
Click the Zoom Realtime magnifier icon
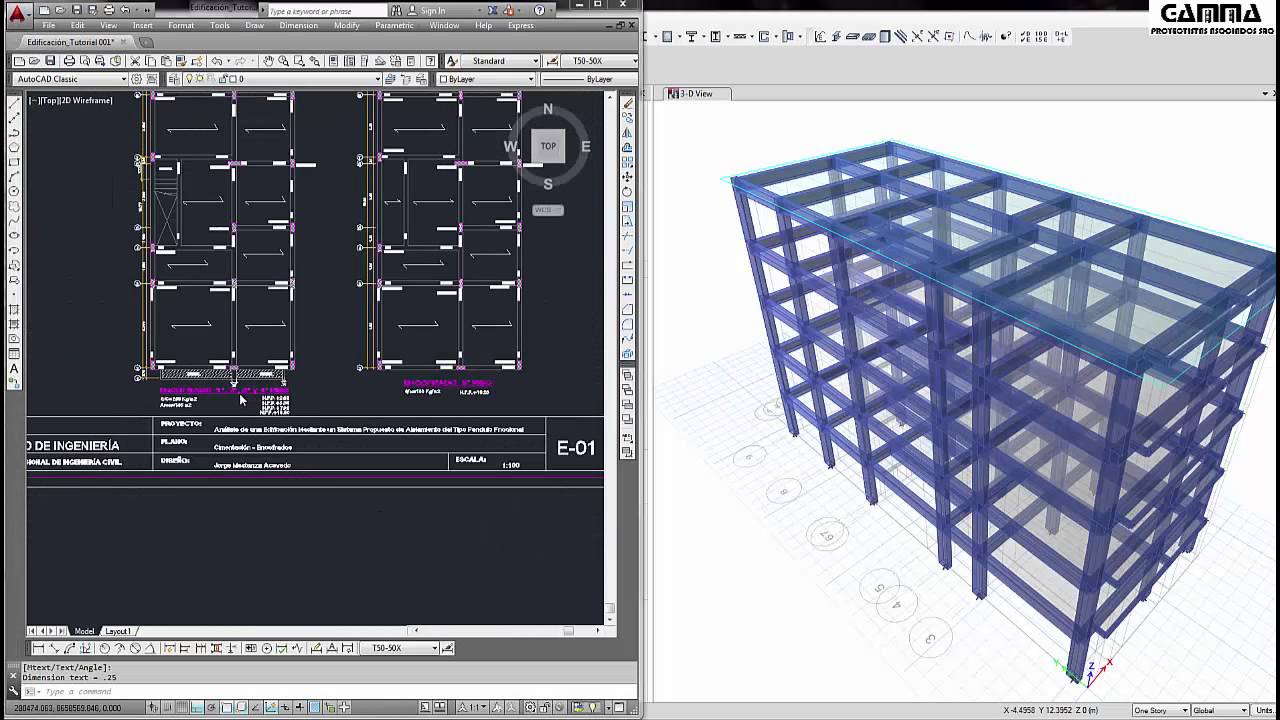pos(283,61)
